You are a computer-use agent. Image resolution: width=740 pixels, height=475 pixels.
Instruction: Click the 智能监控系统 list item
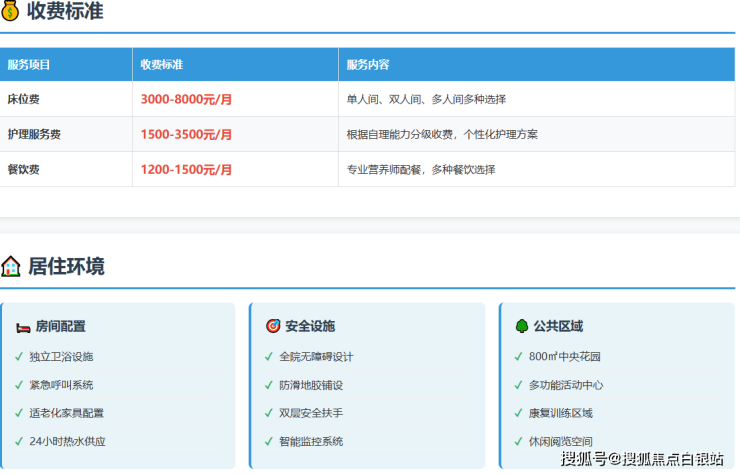311,441
